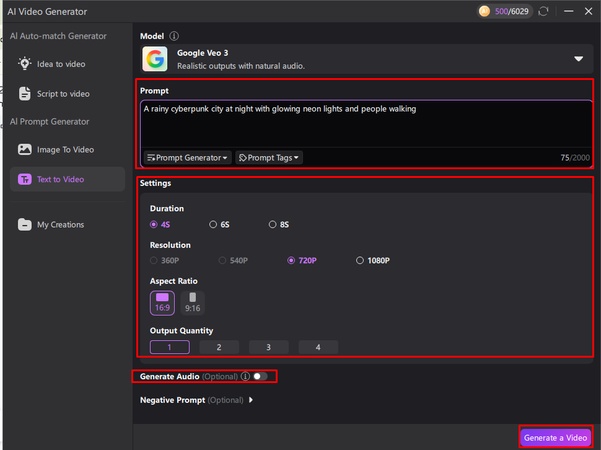
Task: Select the 6S duration option
Action: pyautogui.click(x=219, y=225)
